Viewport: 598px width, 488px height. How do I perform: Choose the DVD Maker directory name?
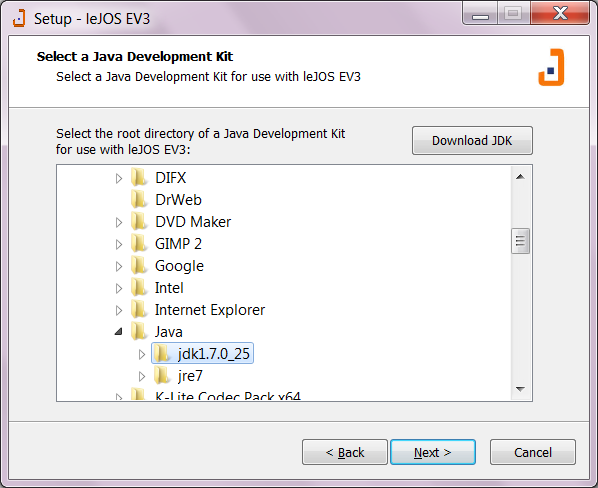193,222
